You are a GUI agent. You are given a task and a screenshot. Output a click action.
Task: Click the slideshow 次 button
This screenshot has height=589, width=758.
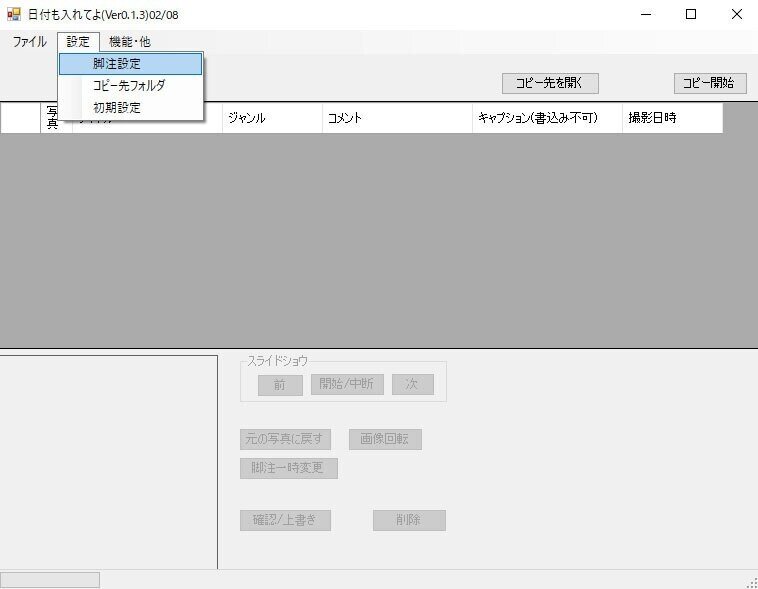tap(412, 384)
